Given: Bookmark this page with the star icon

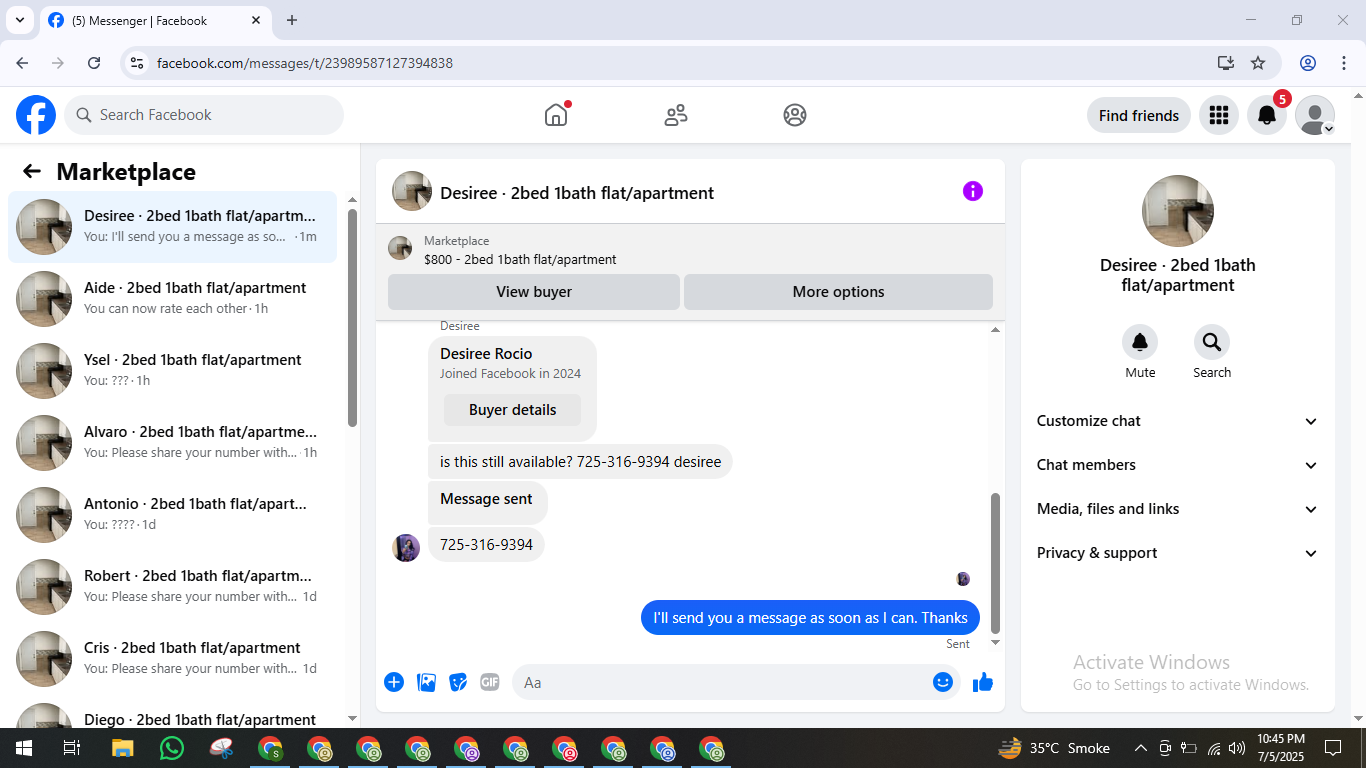Looking at the screenshot, I should (1258, 63).
